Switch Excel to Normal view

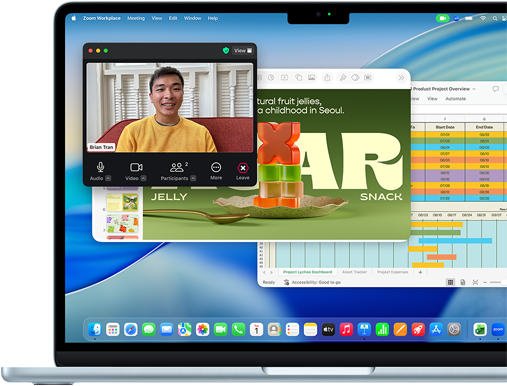point(450,282)
